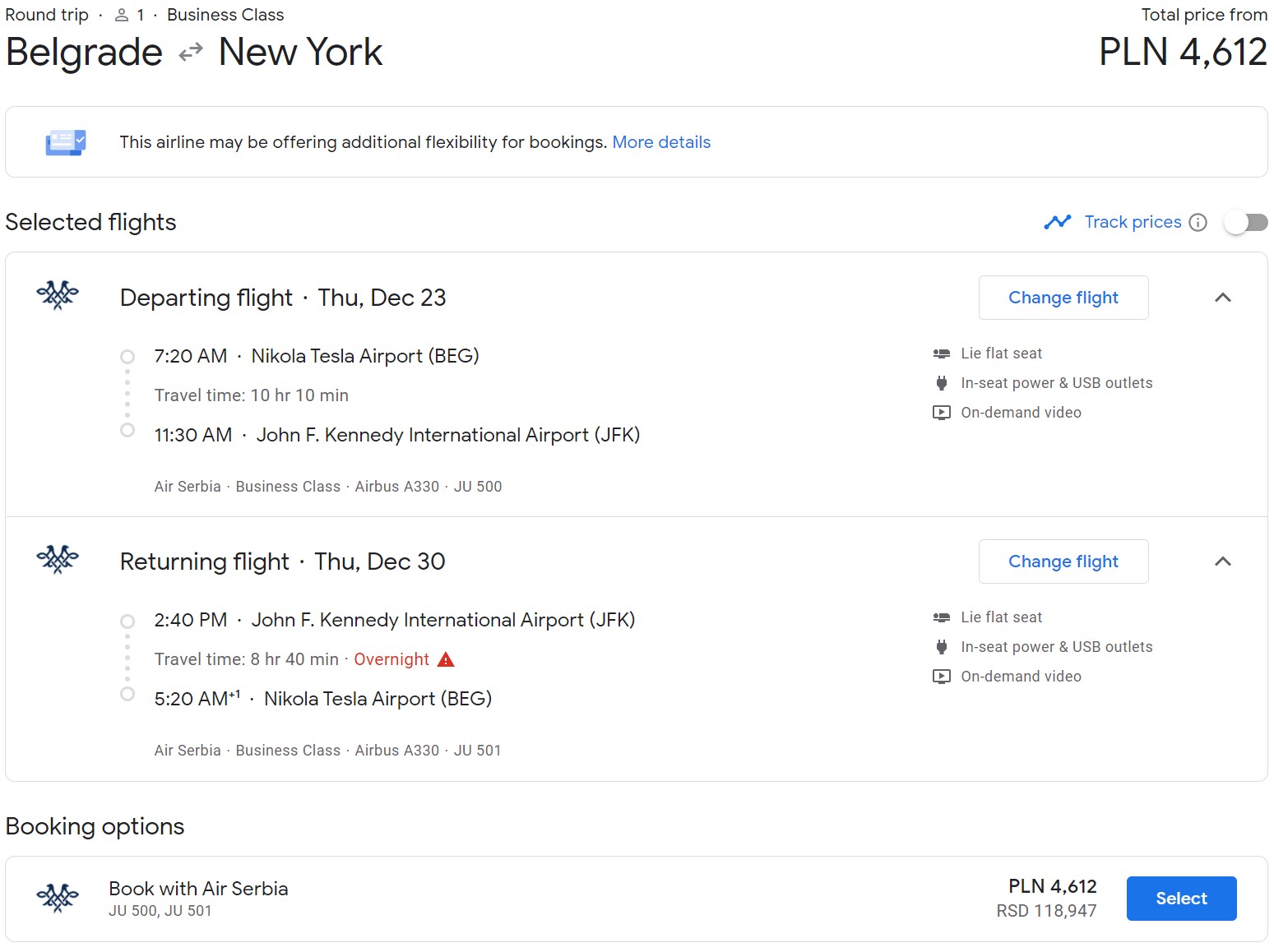Click the round-trip arrows icon between cities

(191, 53)
